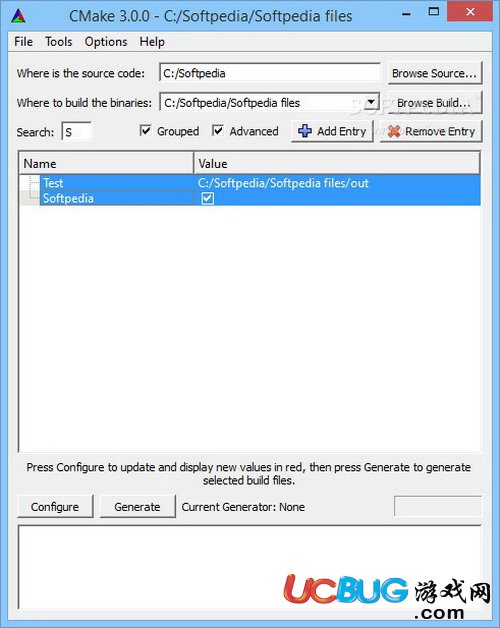Toggle the Grouped checkbox
Viewport: 500px width, 628px height.
click(146, 131)
